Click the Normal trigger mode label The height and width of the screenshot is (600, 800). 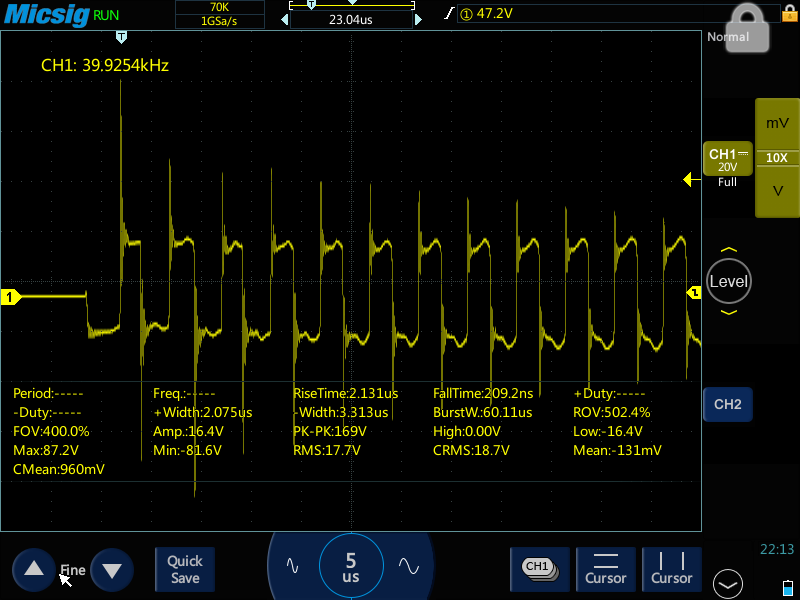728,37
